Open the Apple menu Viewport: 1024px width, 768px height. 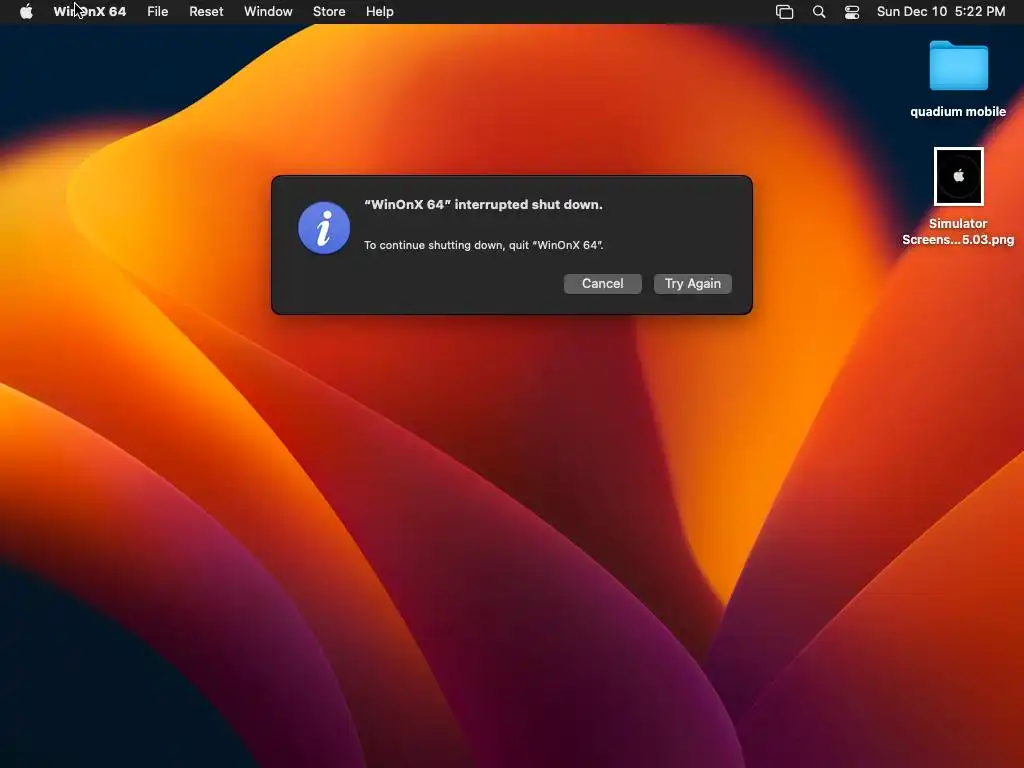[x=26, y=12]
